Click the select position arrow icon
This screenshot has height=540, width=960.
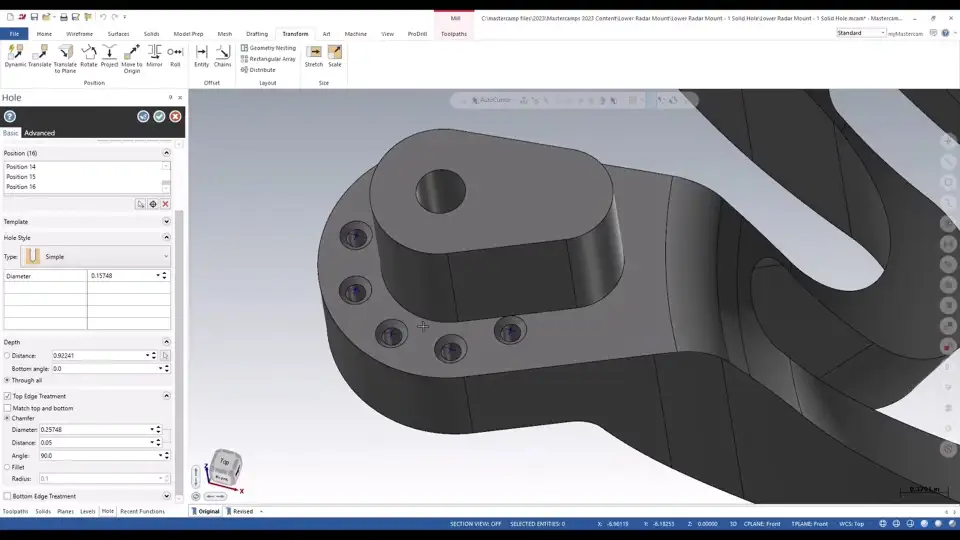[x=141, y=204]
